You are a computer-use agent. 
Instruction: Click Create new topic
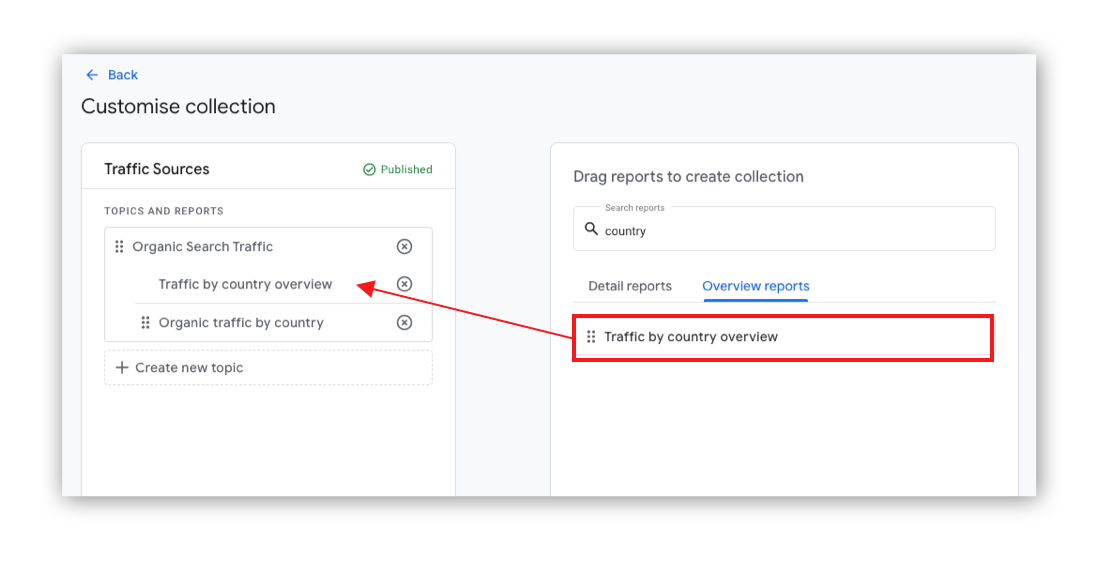[x=268, y=368]
